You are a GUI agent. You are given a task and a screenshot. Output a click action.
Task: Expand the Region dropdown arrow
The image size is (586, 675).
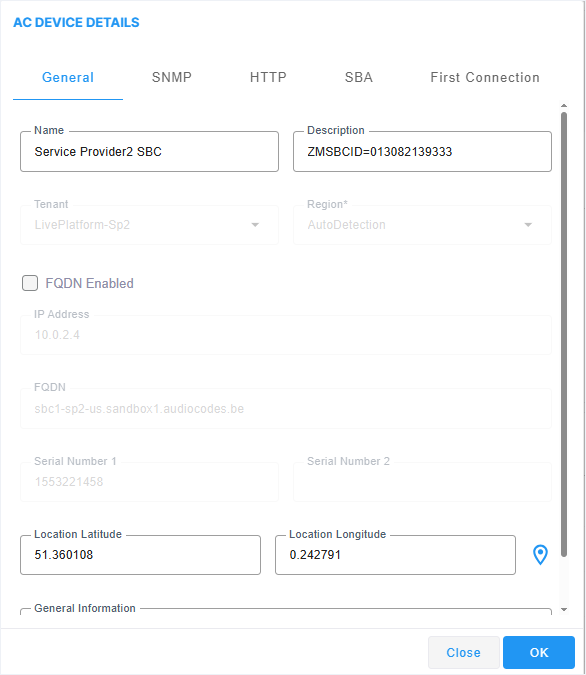[x=528, y=225]
